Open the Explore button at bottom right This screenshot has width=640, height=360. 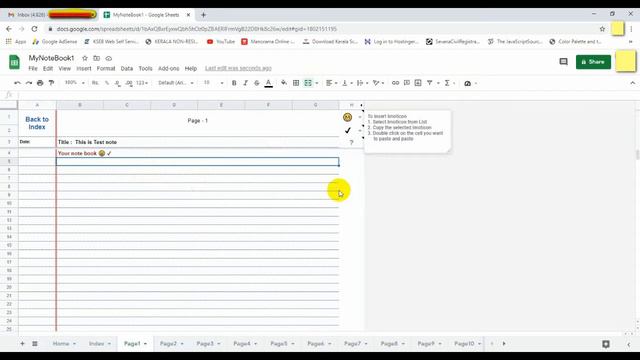pyautogui.click(x=606, y=344)
